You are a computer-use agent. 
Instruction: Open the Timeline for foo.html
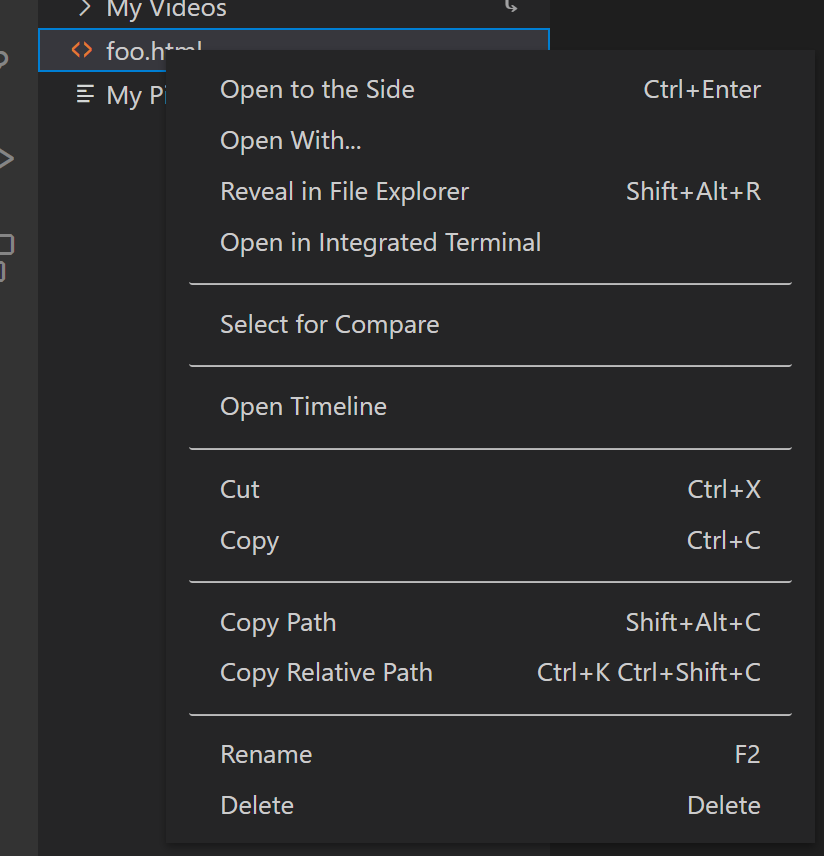[x=303, y=406]
